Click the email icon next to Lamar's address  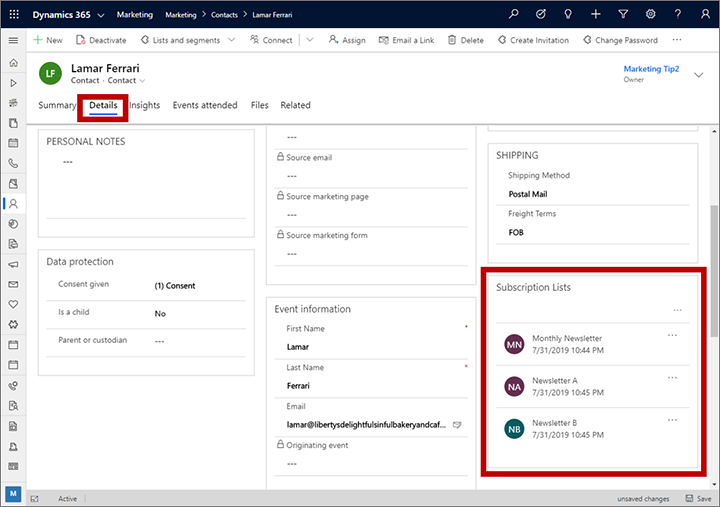point(457,425)
